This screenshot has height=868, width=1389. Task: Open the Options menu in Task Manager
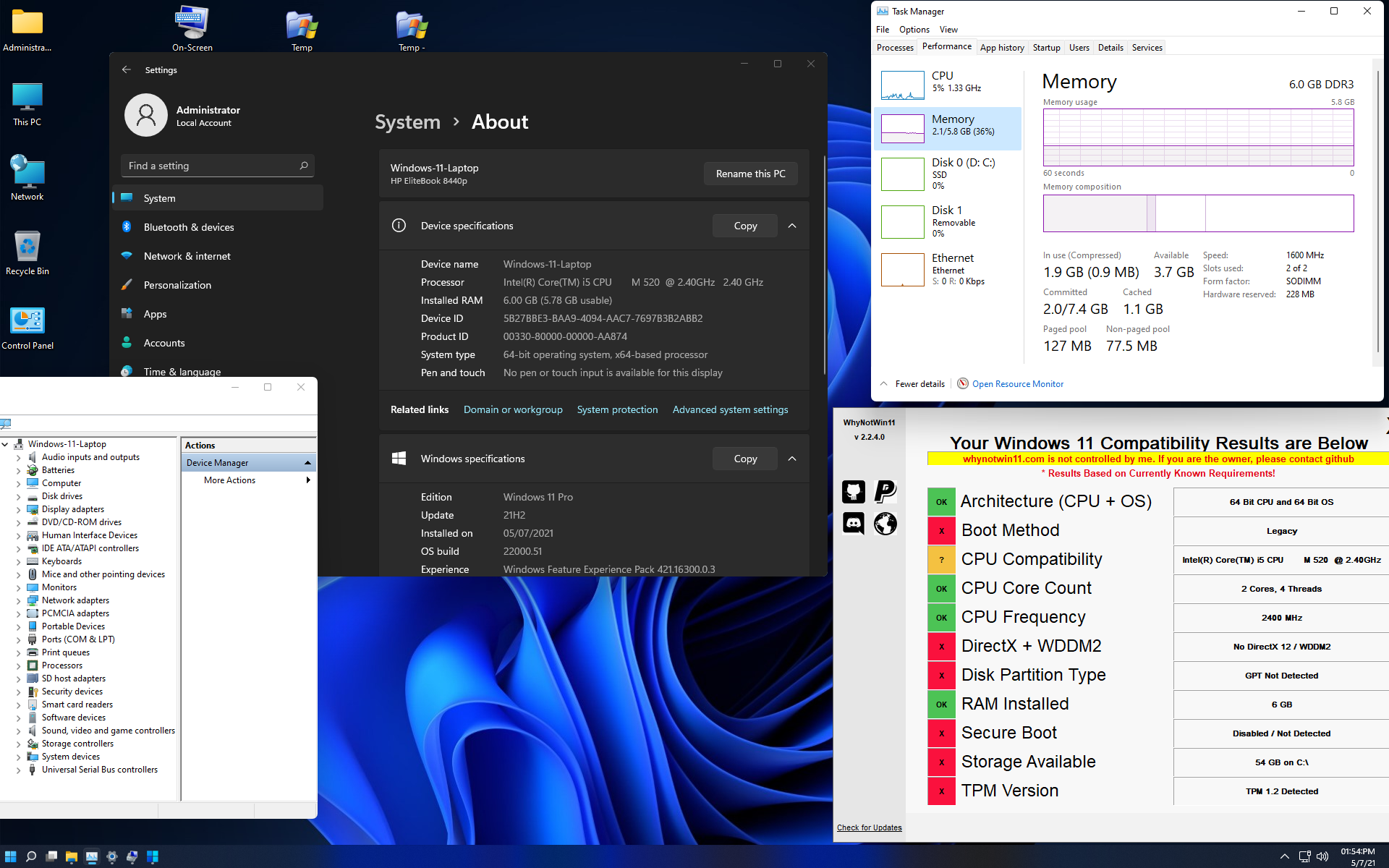(x=914, y=30)
